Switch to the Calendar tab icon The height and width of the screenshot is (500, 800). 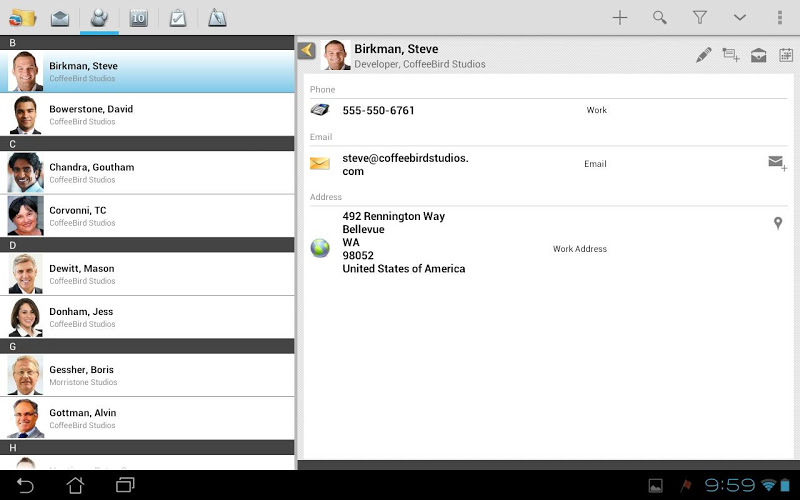point(138,18)
